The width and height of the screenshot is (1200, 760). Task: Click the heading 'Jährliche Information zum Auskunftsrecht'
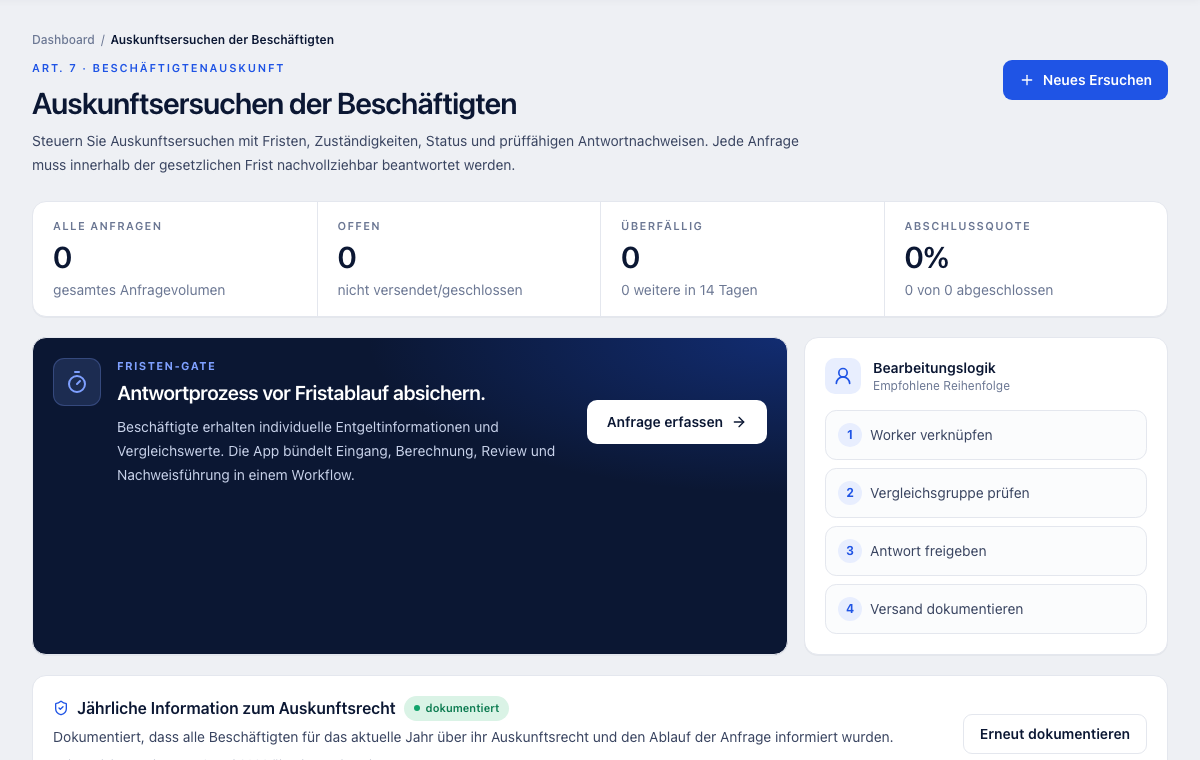(236, 708)
